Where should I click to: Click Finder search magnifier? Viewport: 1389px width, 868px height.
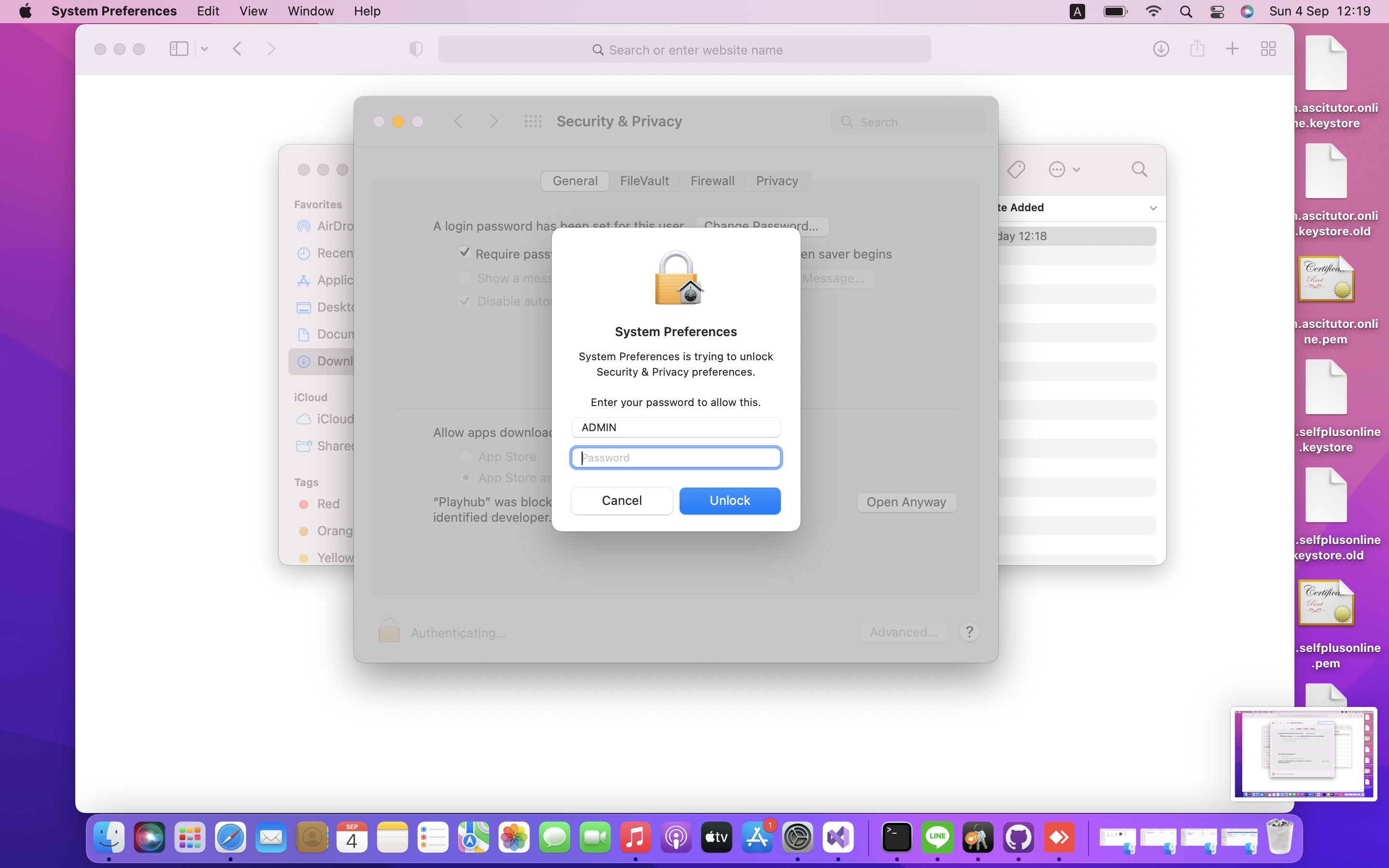[x=1139, y=169]
